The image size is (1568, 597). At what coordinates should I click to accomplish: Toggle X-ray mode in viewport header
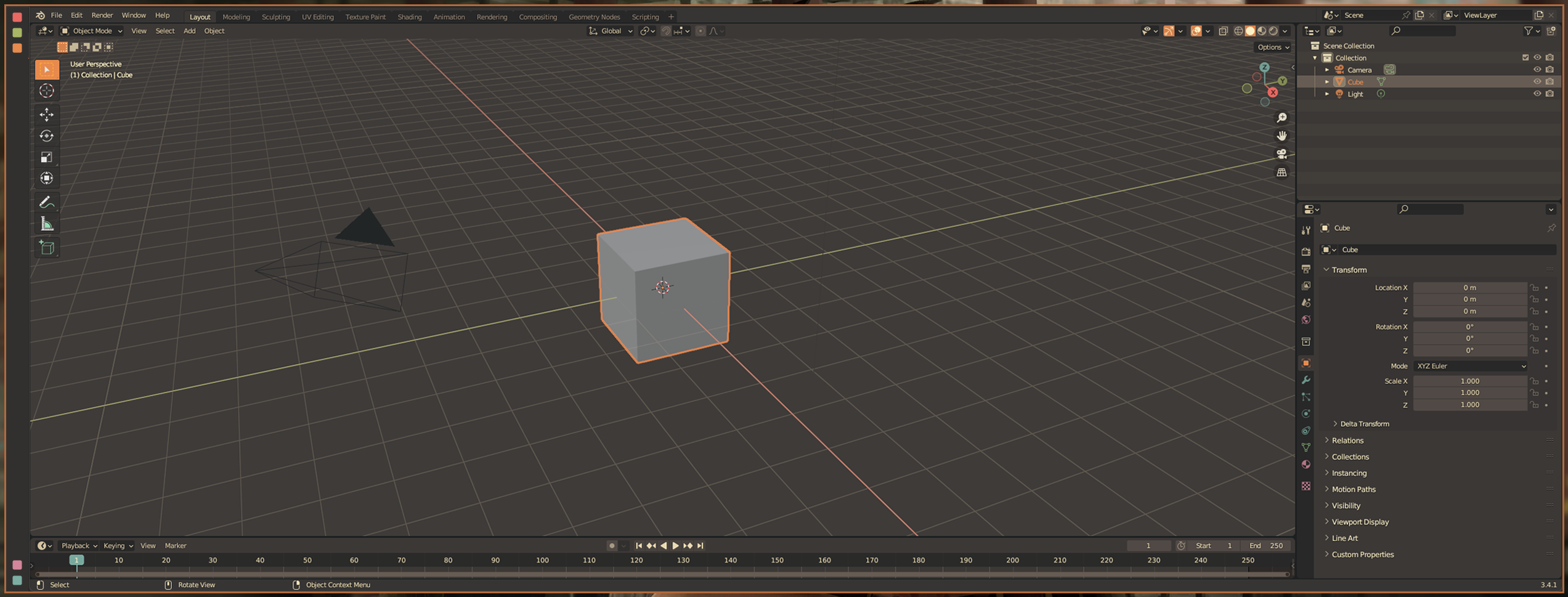[1223, 31]
